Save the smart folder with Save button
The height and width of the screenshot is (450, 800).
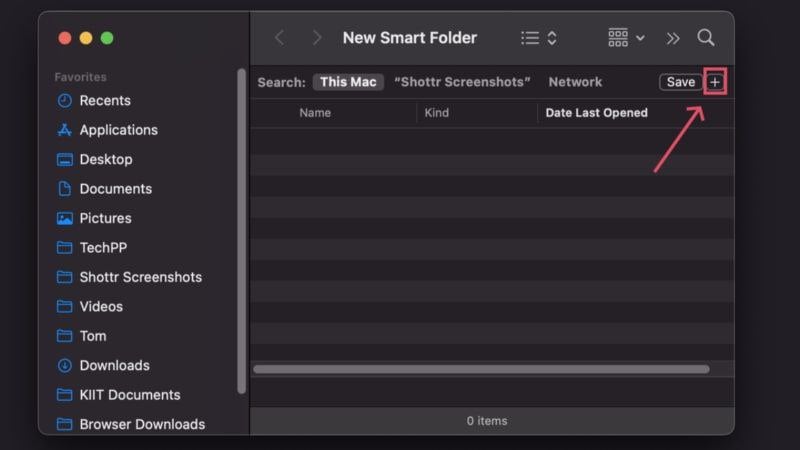click(x=681, y=82)
